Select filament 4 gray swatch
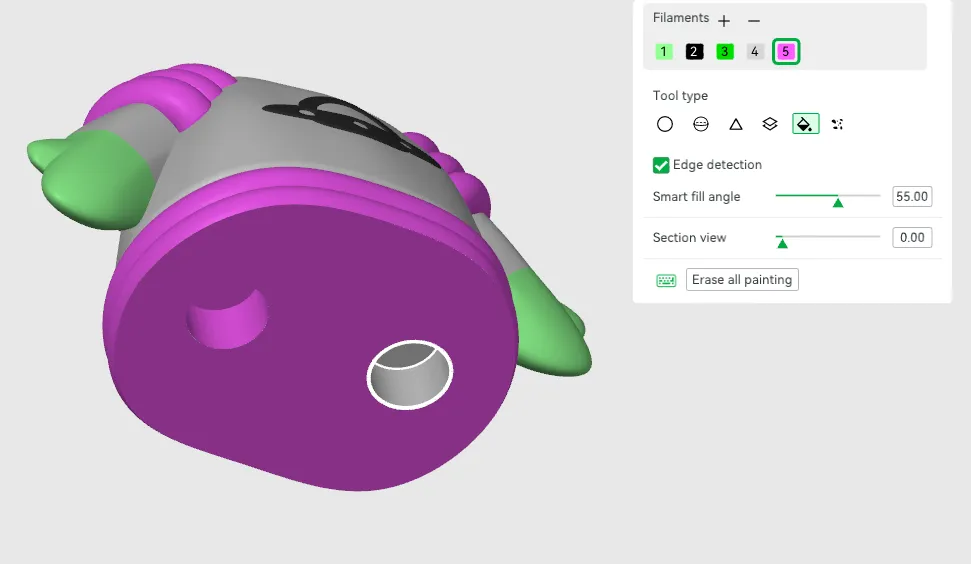 [x=755, y=51]
